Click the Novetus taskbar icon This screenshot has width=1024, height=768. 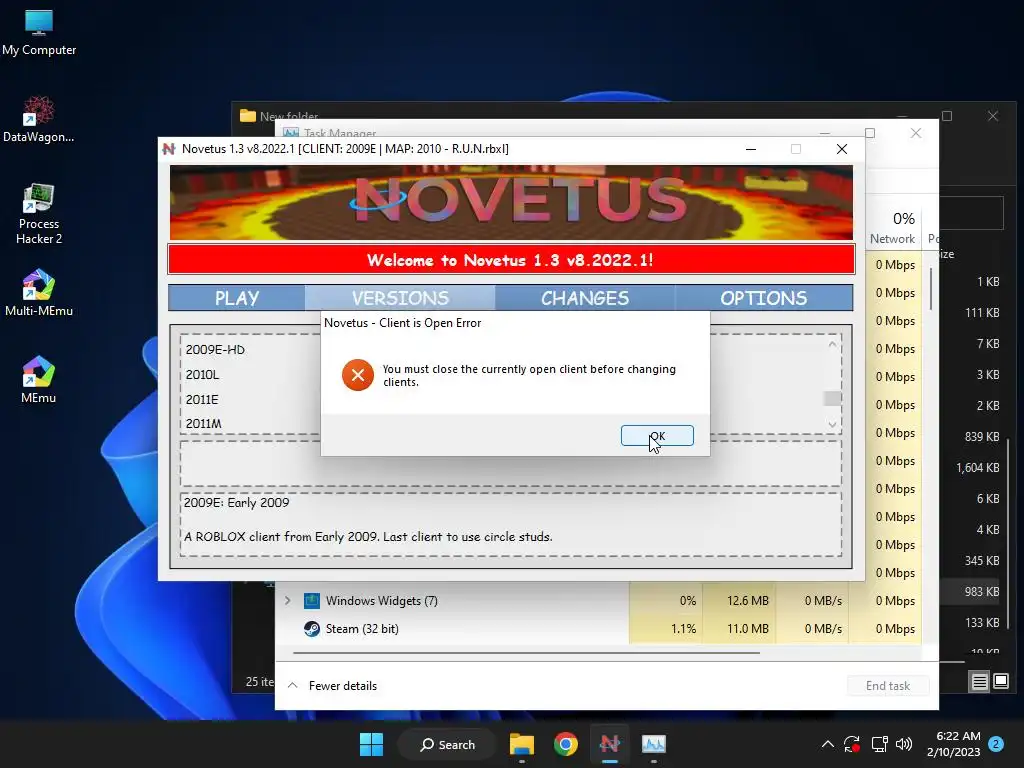[x=609, y=744]
